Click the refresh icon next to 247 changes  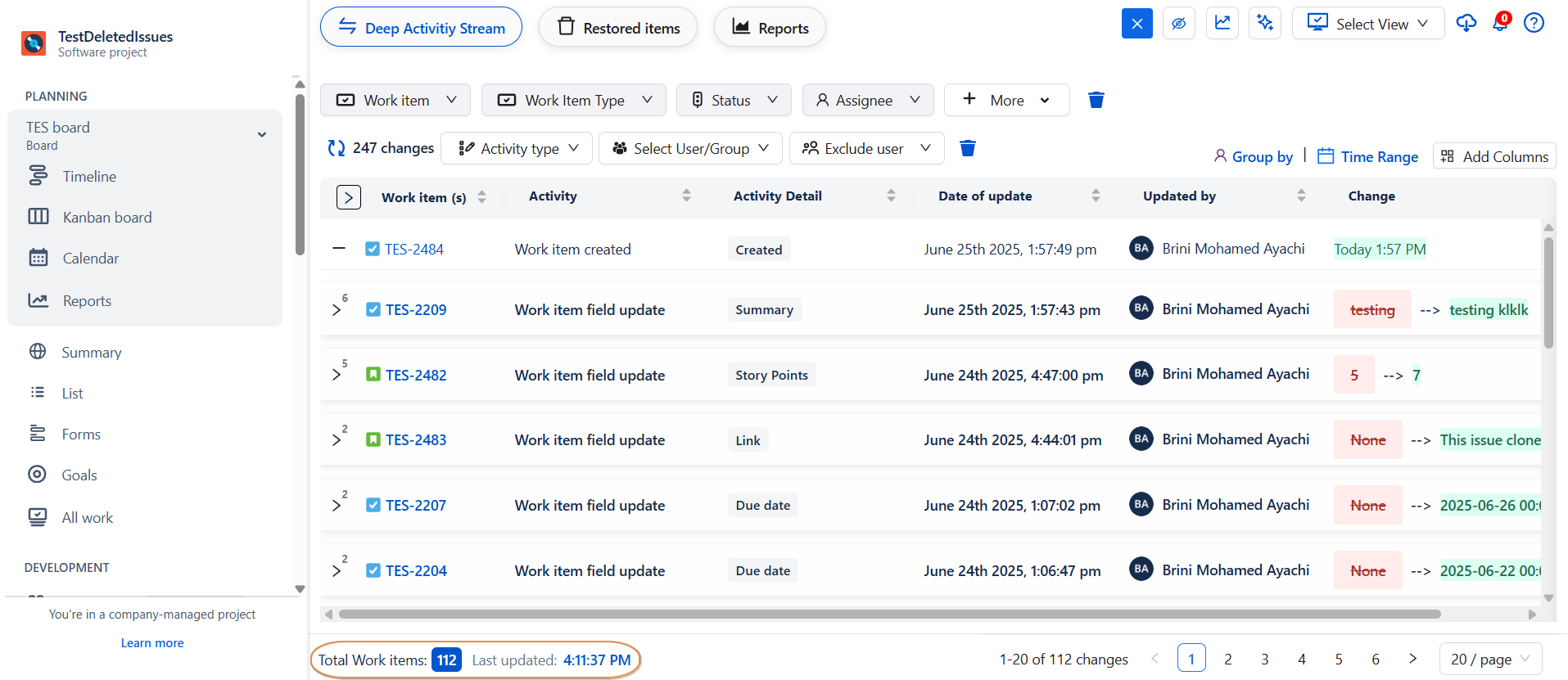point(336,148)
